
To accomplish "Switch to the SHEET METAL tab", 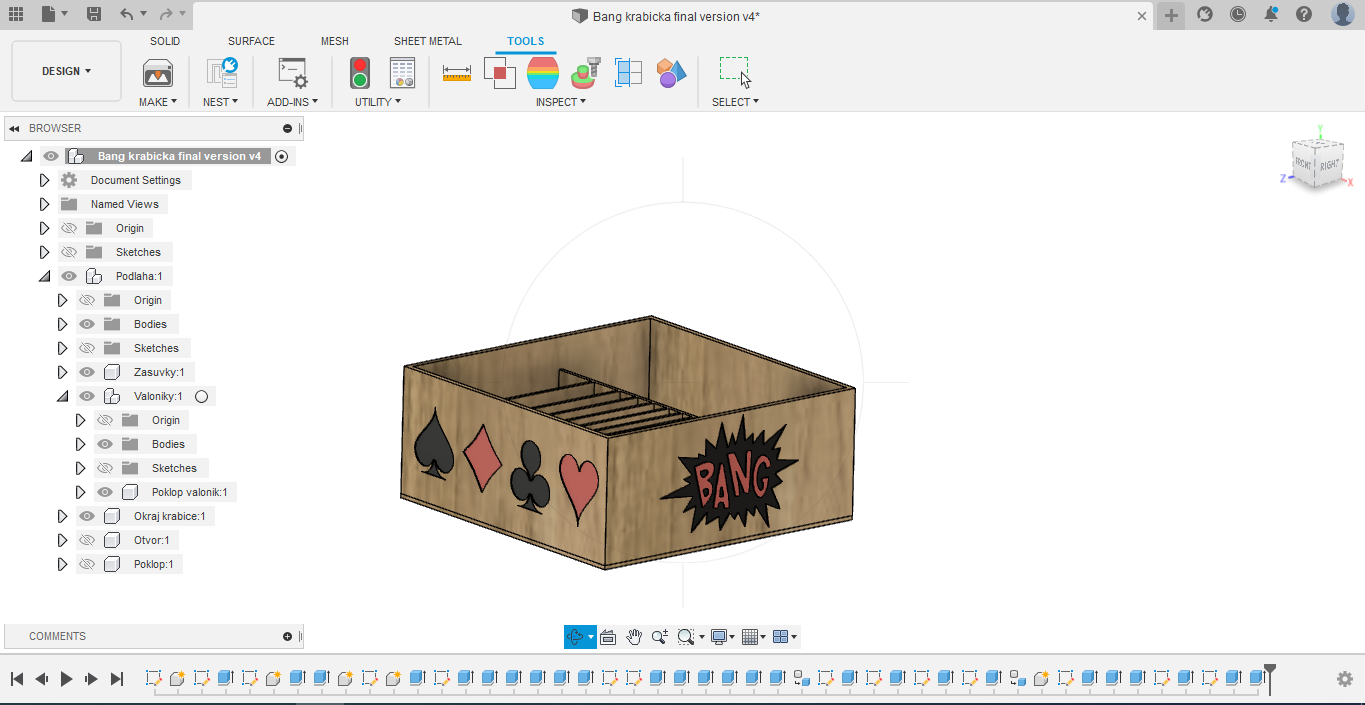I will [x=428, y=41].
